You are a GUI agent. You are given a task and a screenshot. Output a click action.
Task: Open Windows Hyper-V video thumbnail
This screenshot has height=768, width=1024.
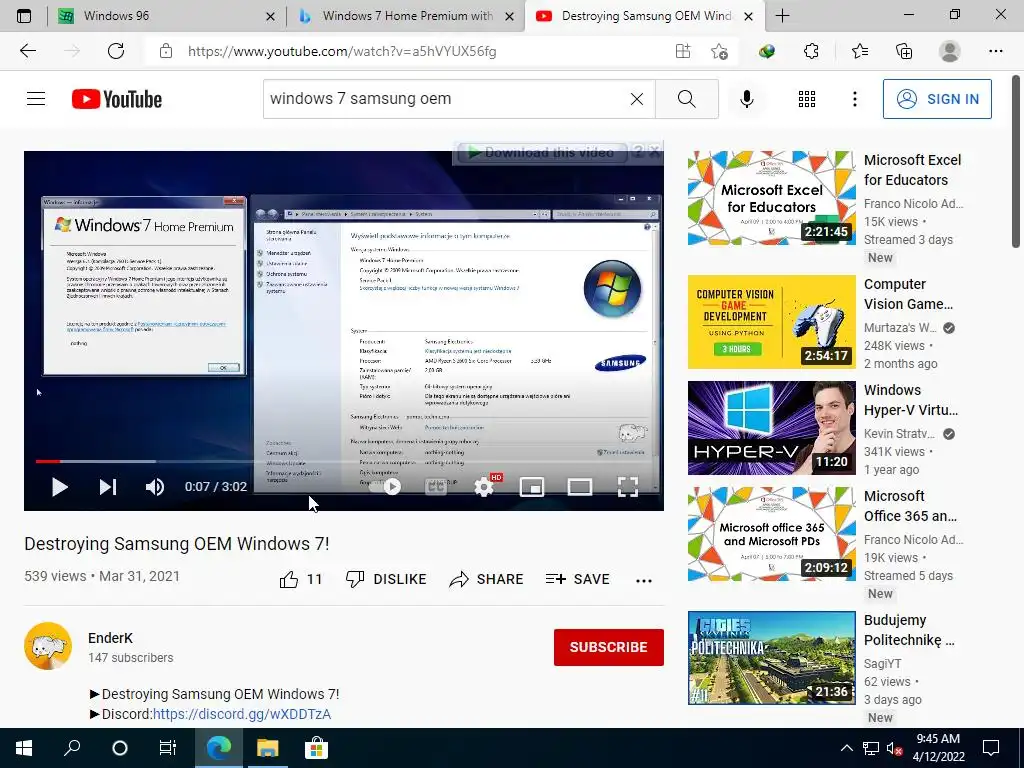point(771,428)
